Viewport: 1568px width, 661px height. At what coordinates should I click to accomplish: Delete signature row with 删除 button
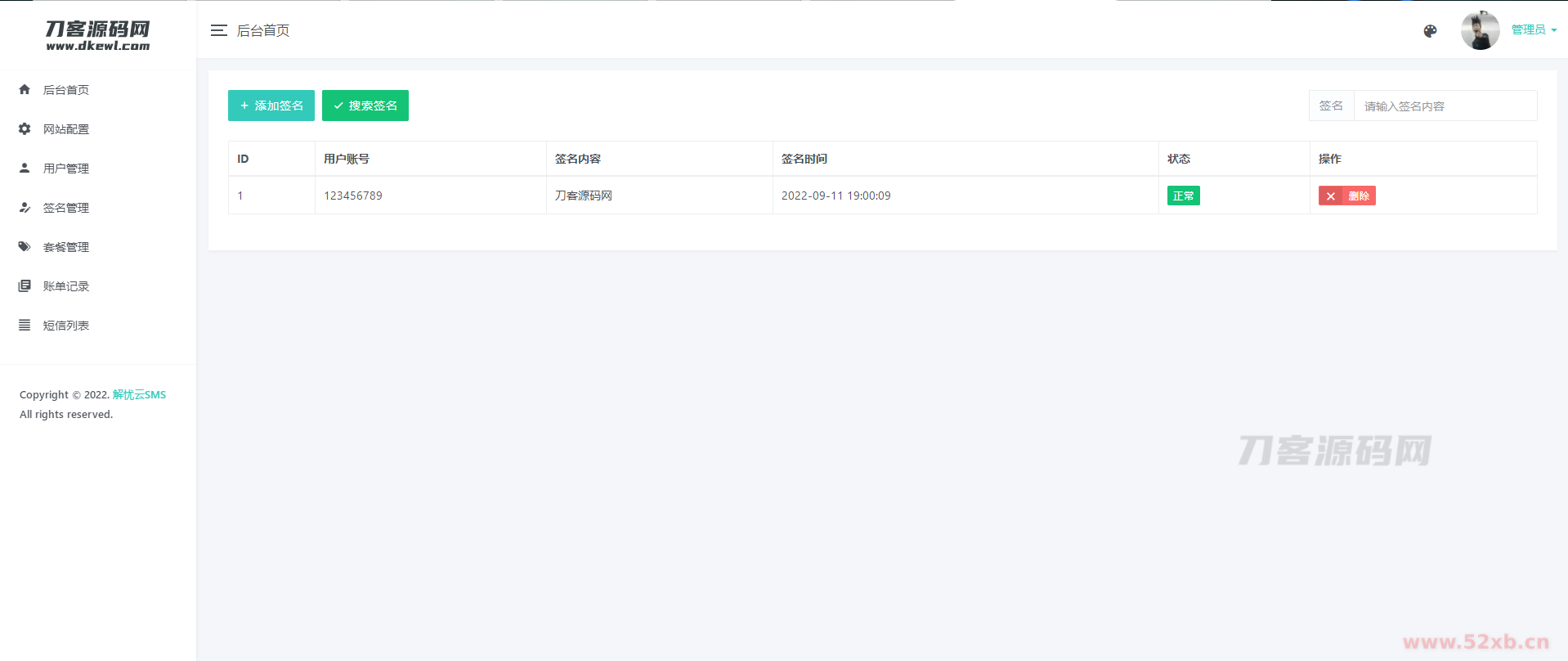(1346, 196)
